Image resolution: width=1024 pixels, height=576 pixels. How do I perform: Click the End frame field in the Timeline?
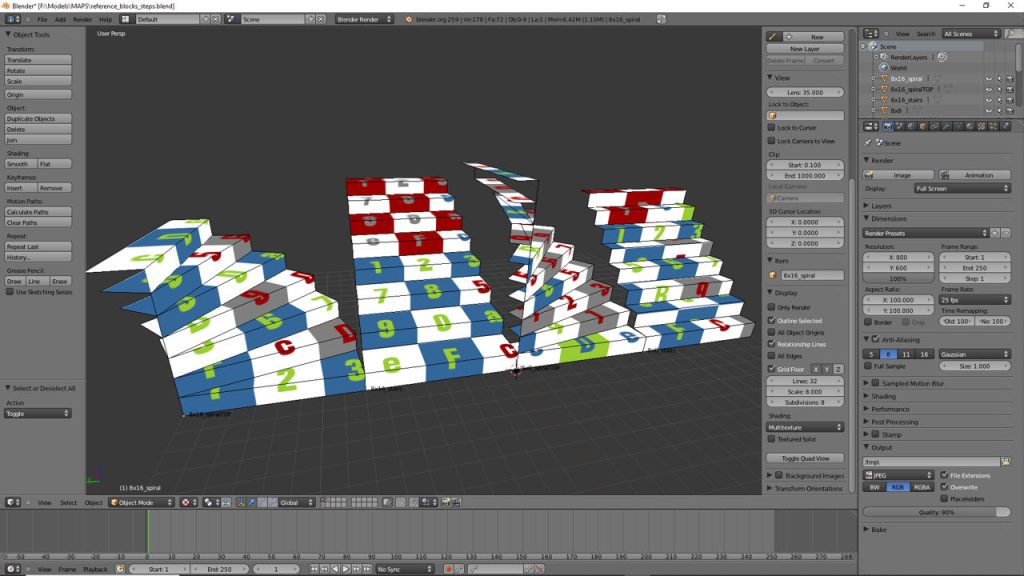click(x=222, y=568)
